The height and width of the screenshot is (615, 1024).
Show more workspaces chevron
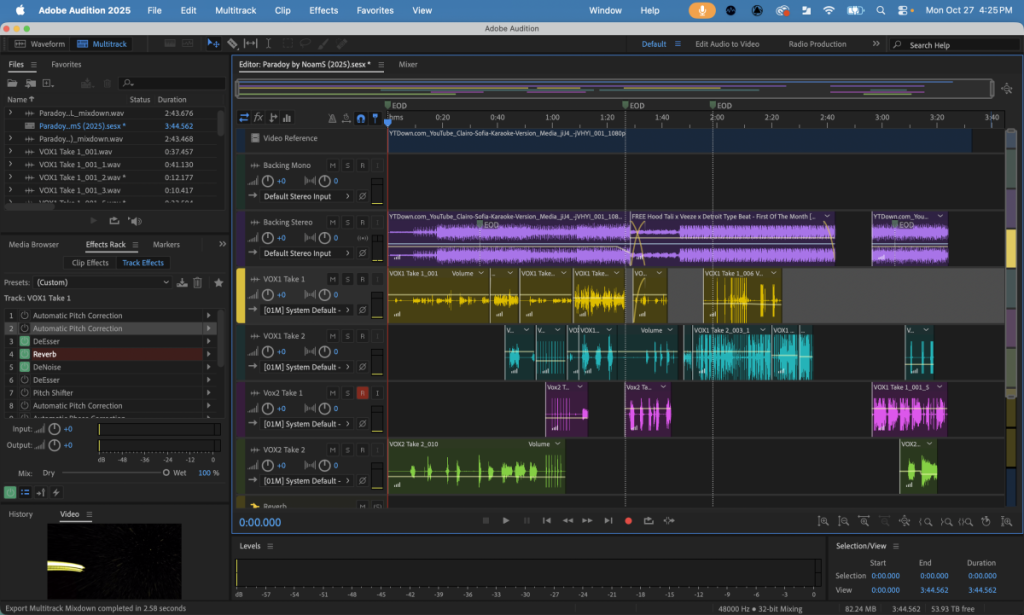click(x=876, y=44)
